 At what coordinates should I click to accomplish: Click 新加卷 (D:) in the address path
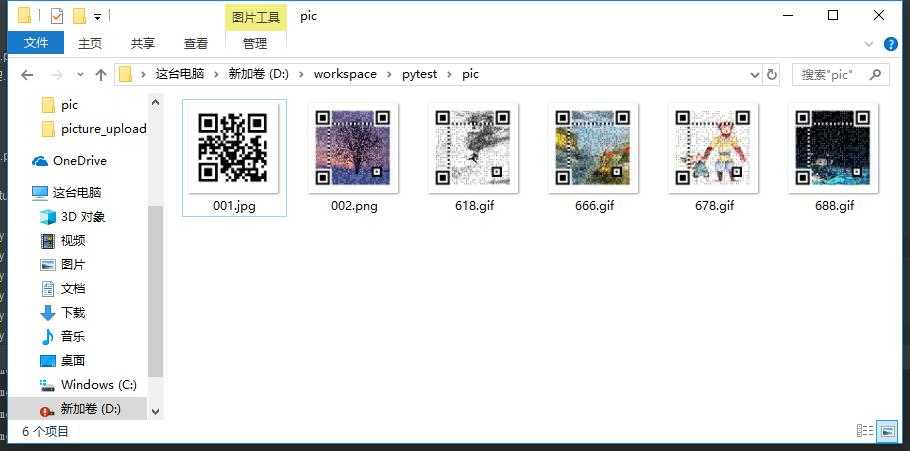tap(258, 74)
